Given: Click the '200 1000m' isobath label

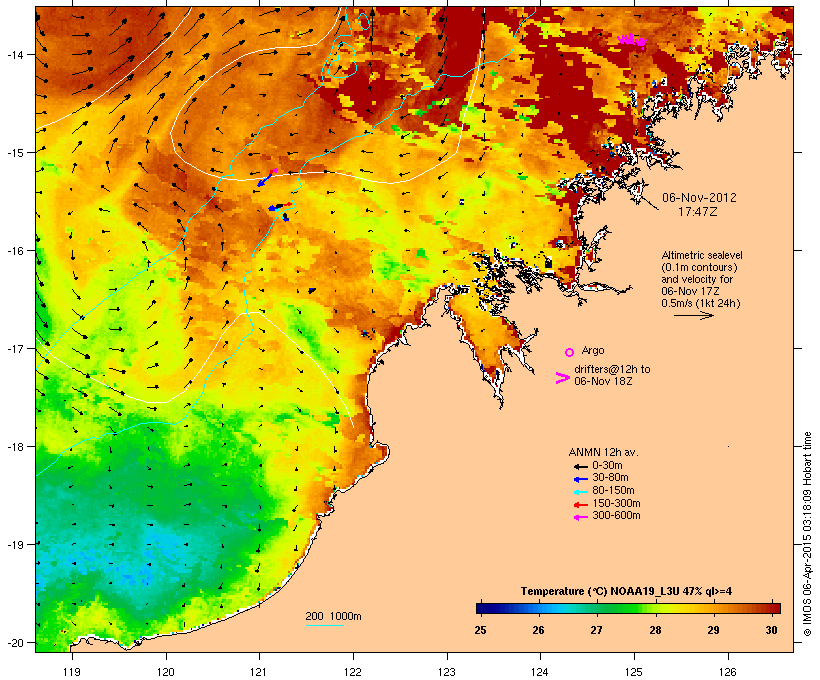Looking at the screenshot, I should coord(333,616).
